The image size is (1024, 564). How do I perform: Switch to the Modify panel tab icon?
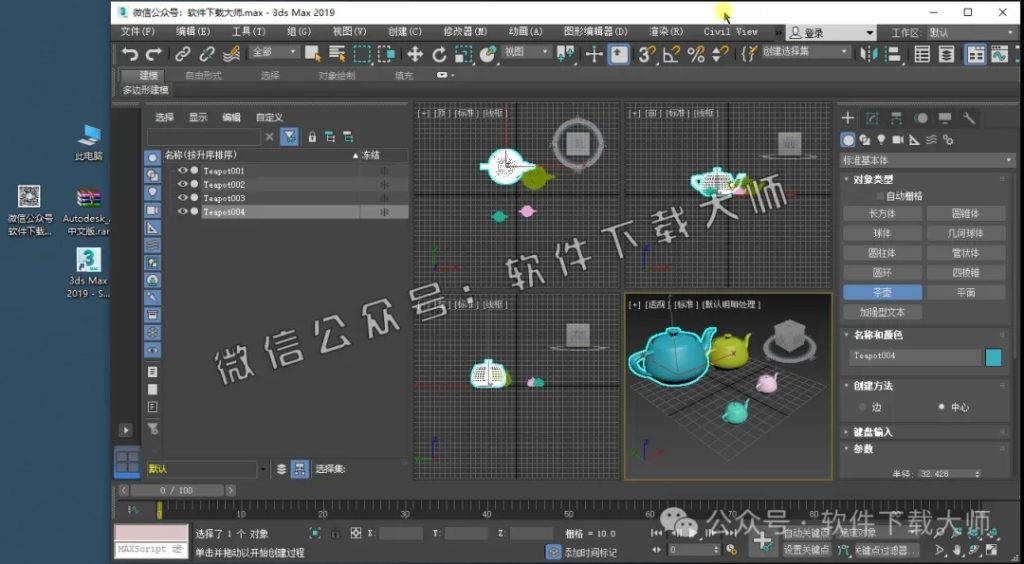click(872, 118)
